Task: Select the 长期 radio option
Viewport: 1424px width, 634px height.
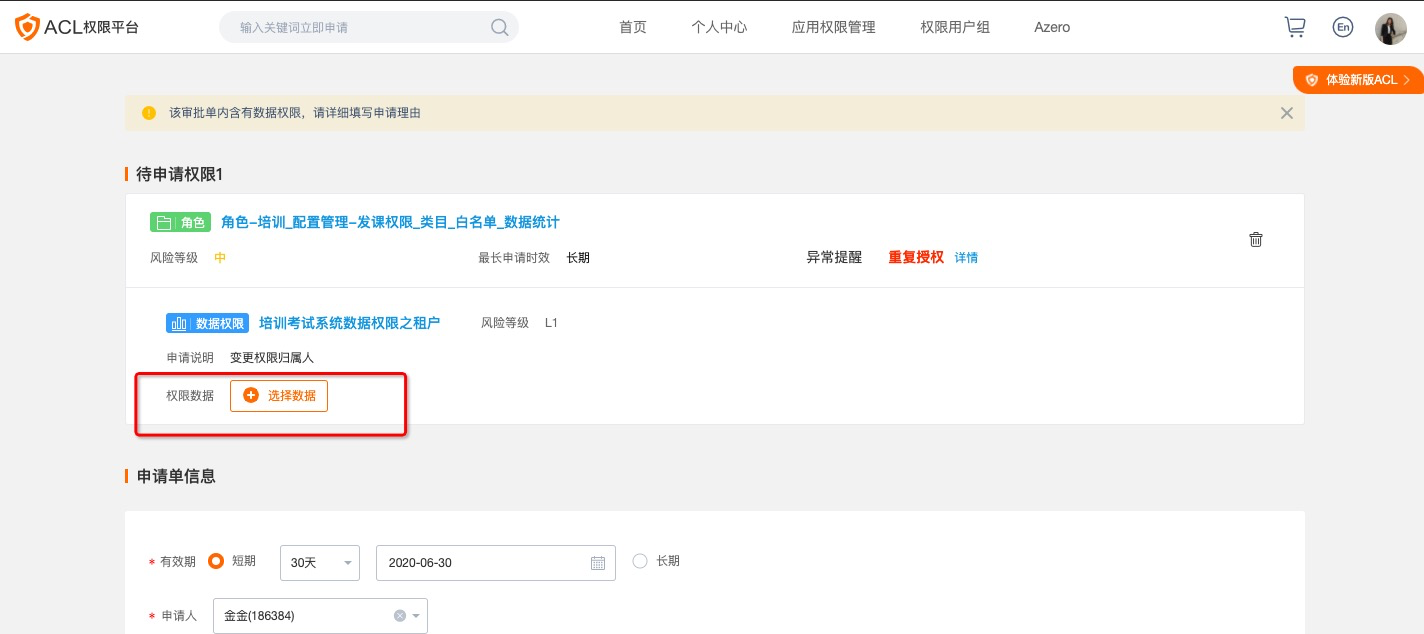Action: [x=640, y=561]
